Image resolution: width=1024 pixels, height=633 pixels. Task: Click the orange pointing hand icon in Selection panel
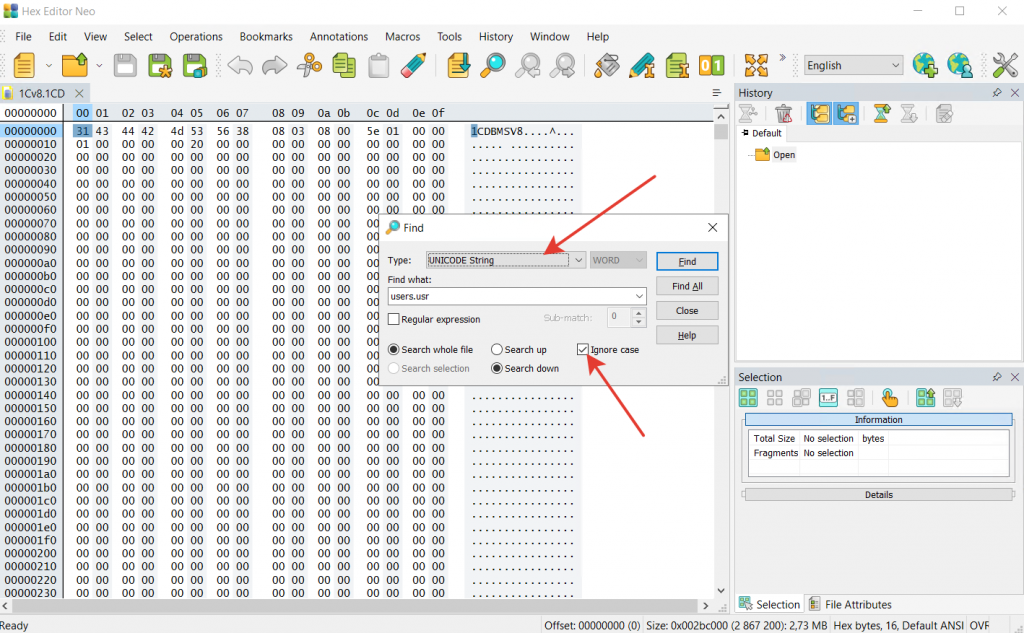coord(889,397)
